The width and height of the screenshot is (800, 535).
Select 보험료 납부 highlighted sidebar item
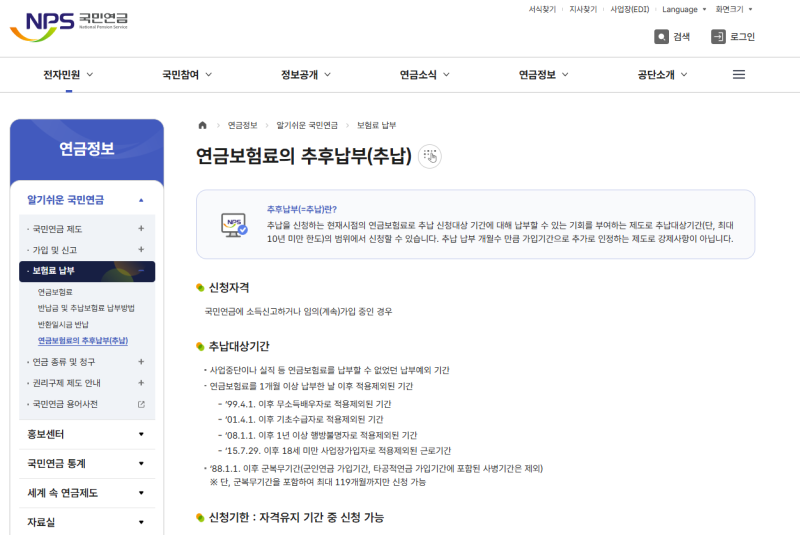coord(87,271)
